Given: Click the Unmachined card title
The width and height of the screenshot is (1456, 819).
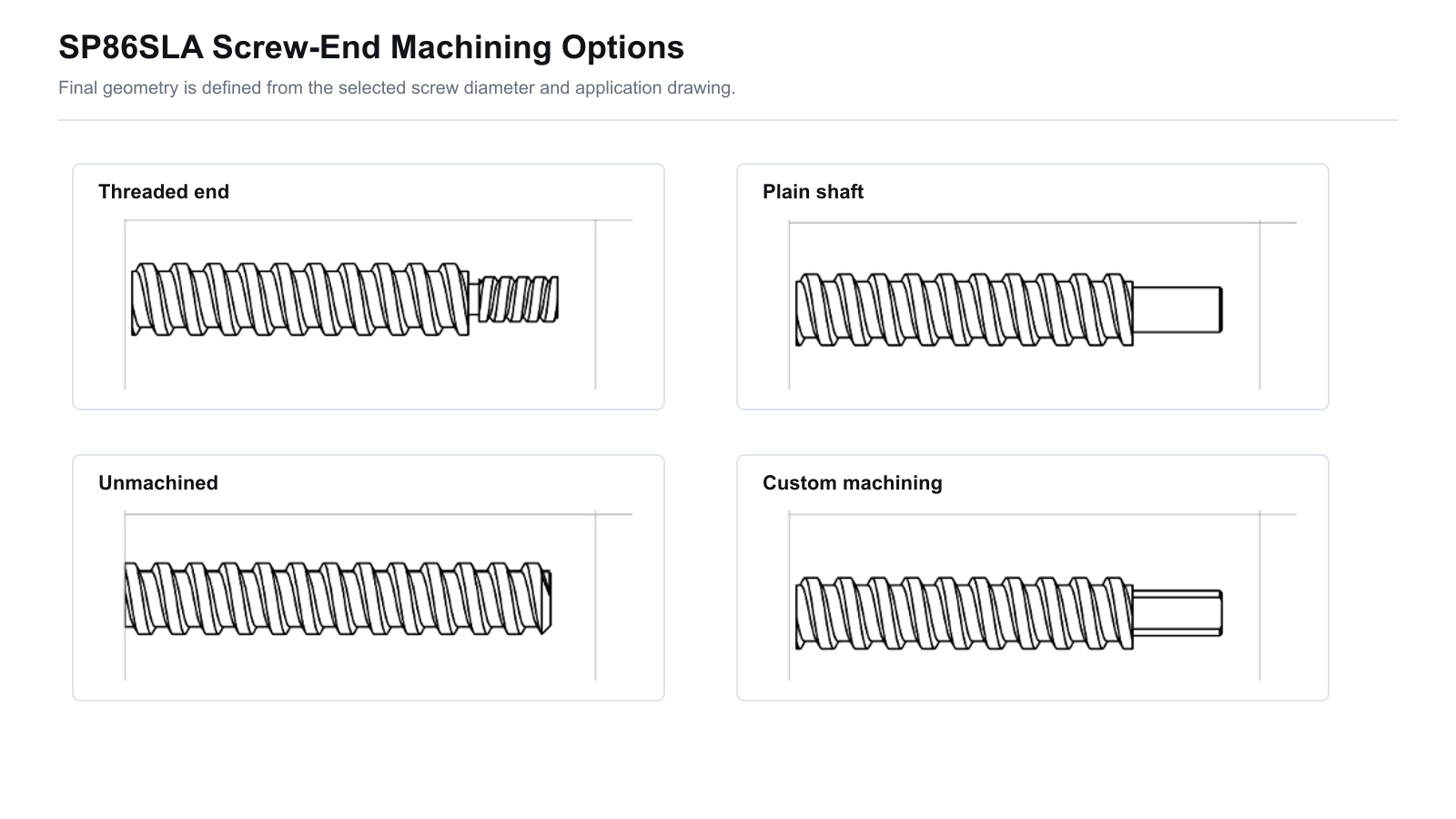Looking at the screenshot, I should point(158,483).
